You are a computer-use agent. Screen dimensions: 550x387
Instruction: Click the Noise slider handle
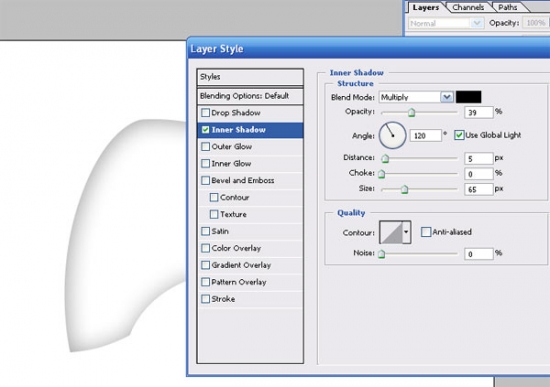pos(382,254)
